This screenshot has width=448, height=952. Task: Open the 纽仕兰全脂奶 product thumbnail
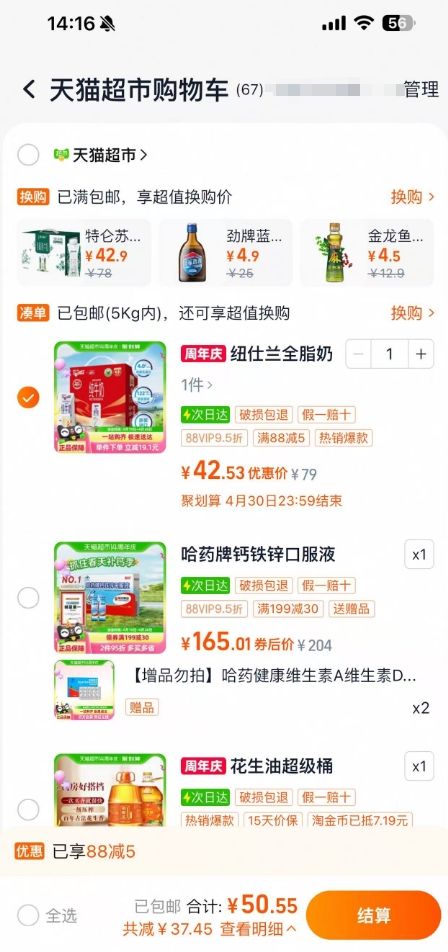click(x=110, y=397)
